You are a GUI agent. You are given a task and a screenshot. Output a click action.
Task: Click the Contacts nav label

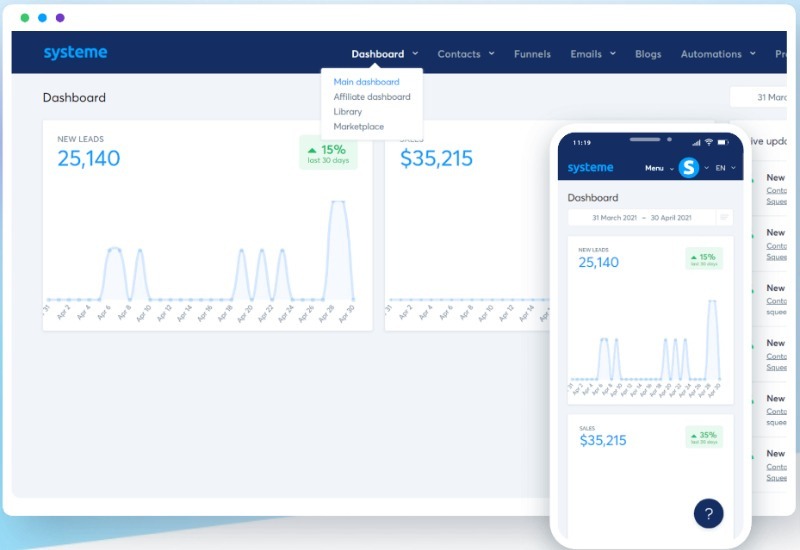[459, 54]
